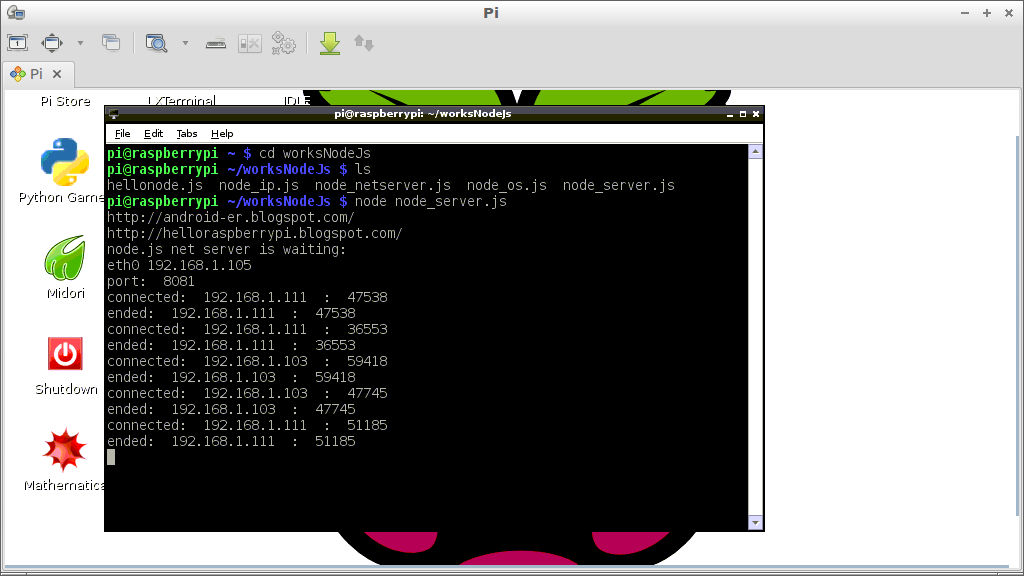1024x576 pixels.
Task: Click the Remmina app icon in title bar
Action: point(16,12)
